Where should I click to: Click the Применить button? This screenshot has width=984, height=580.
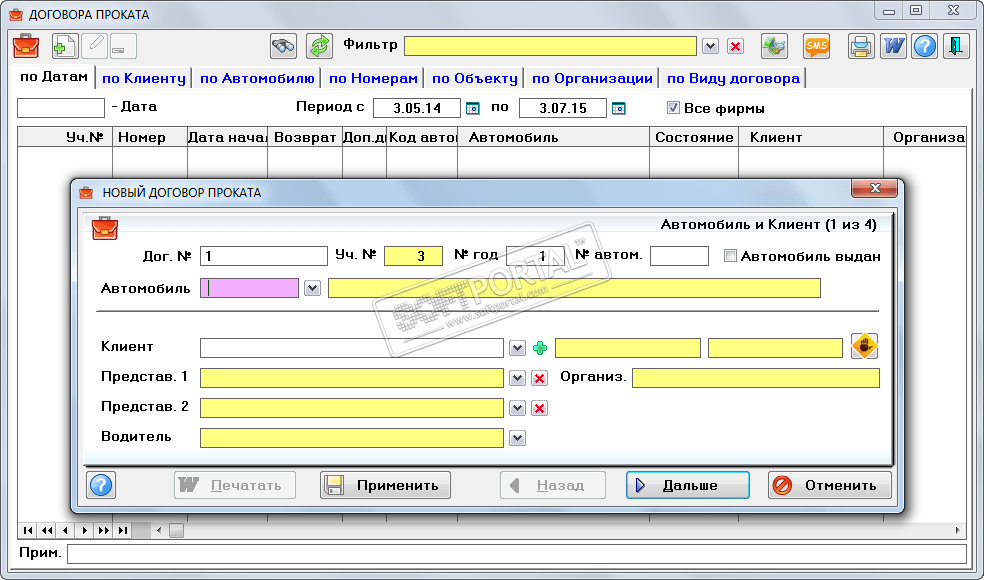pyautogui.click(x=385, y=485)
